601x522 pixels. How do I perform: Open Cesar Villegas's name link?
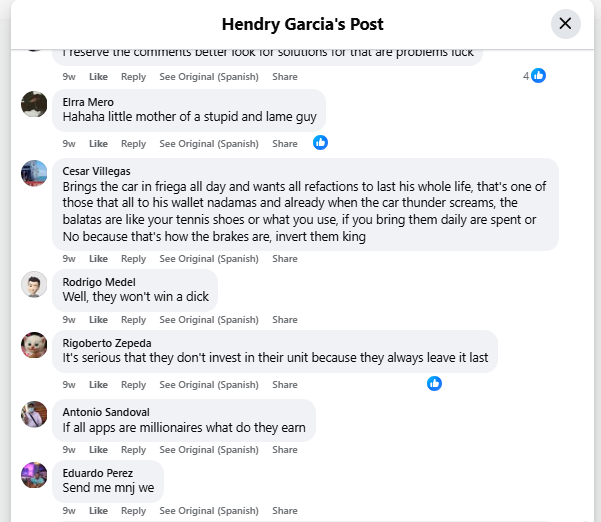(96, 171)
